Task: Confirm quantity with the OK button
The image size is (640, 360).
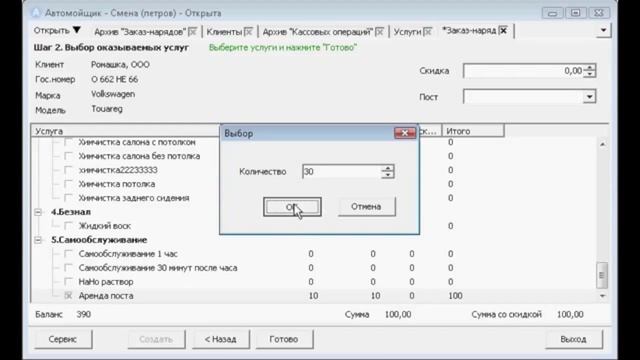Action: (x=292, y=207)
